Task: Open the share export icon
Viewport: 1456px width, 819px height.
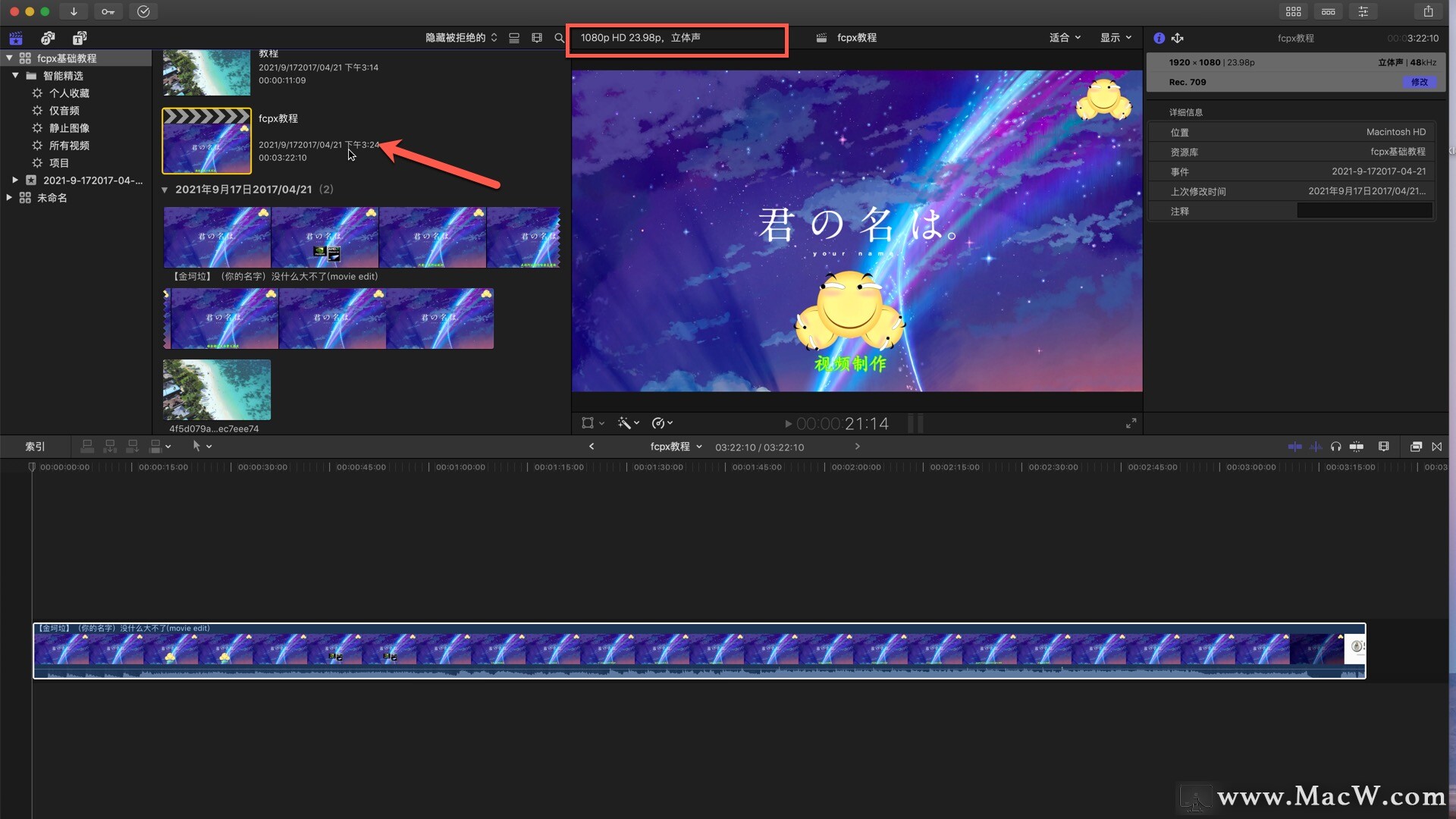Action: pos(1428,11)
